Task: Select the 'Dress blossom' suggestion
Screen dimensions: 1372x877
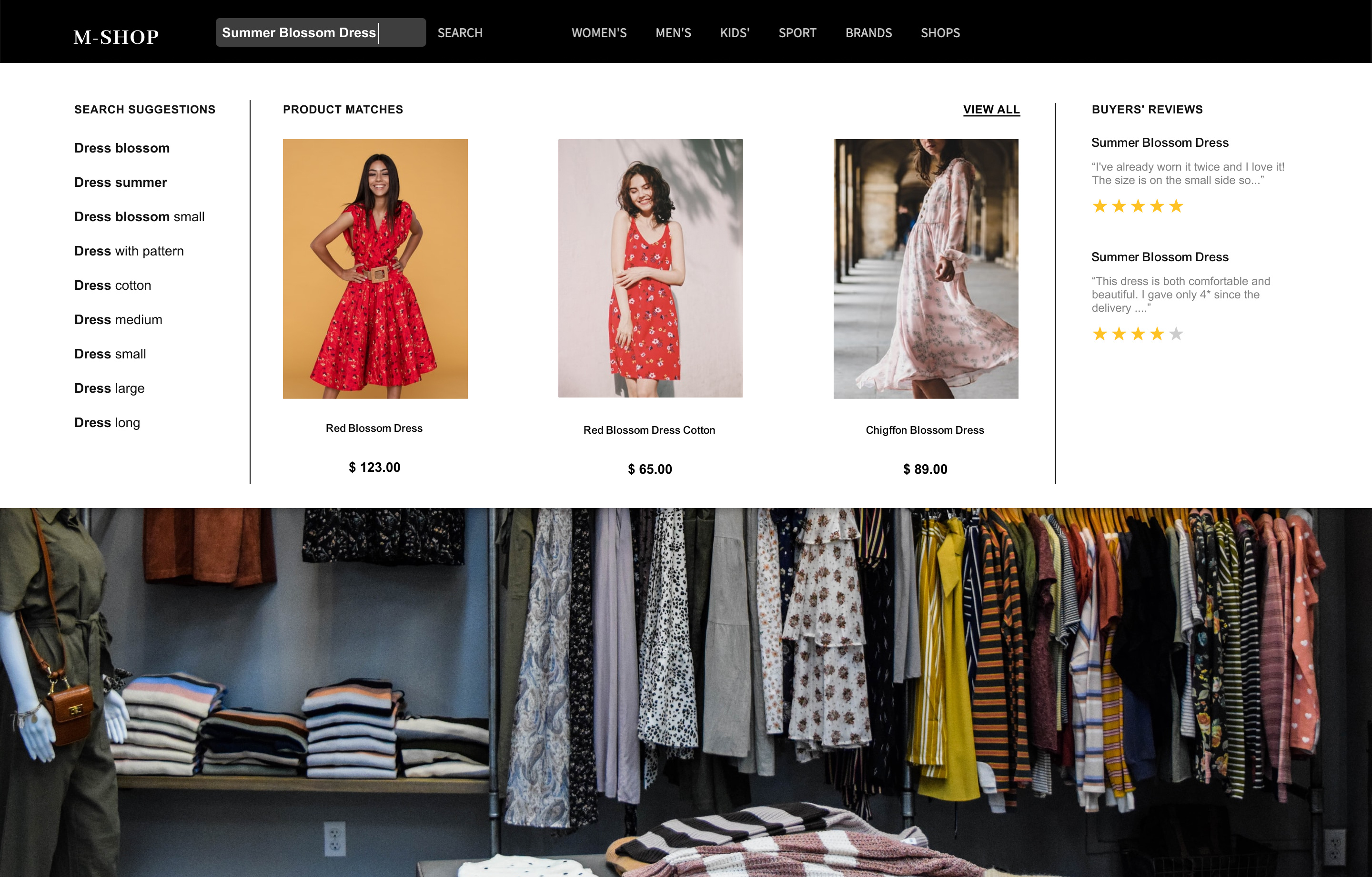Action: click(x=122, y=148)
